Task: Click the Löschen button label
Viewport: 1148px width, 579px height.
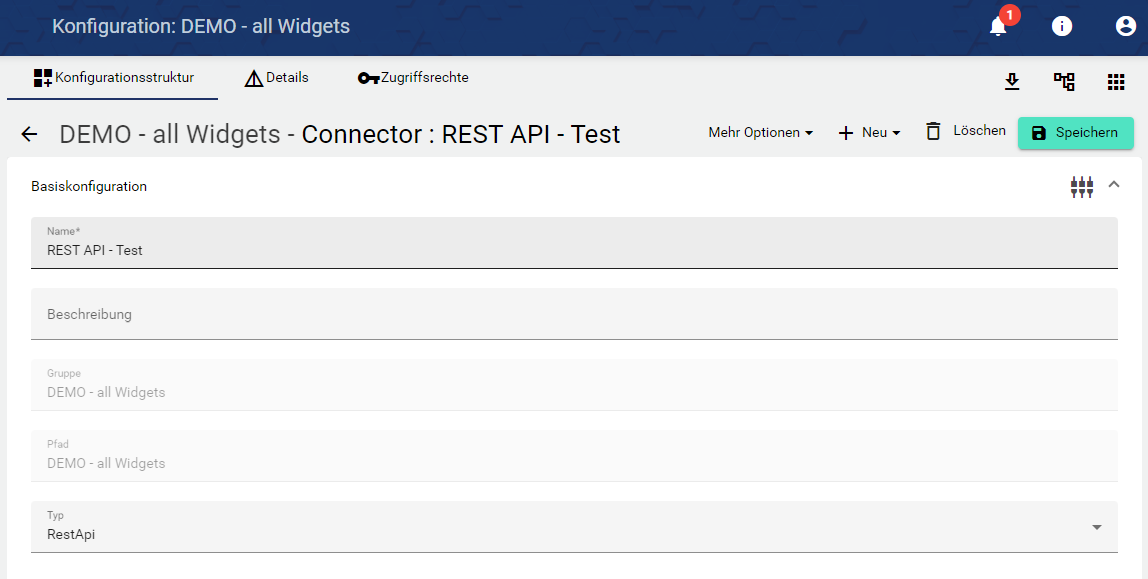Action: 979,131
